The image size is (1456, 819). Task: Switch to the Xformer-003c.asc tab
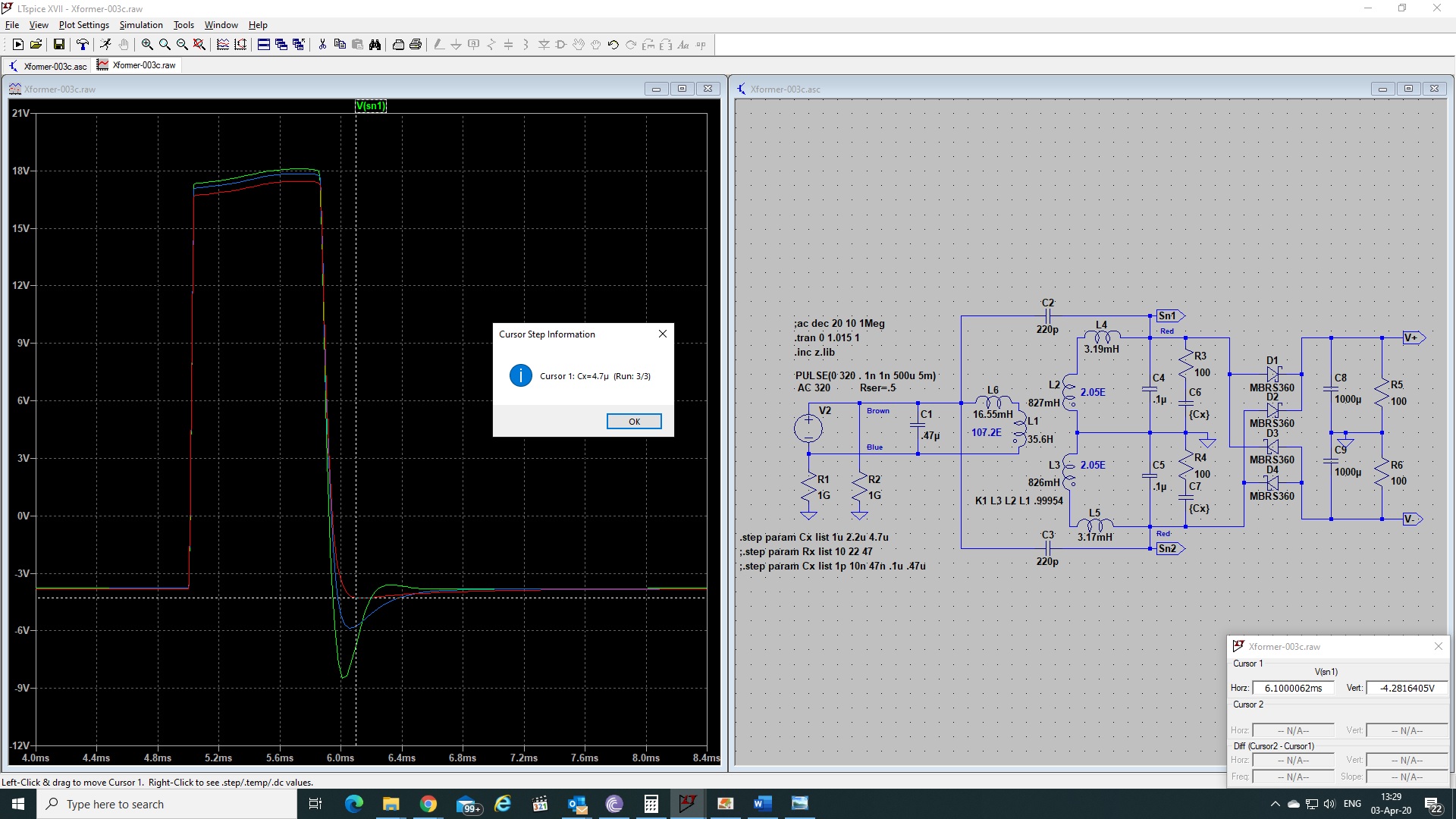48,66
